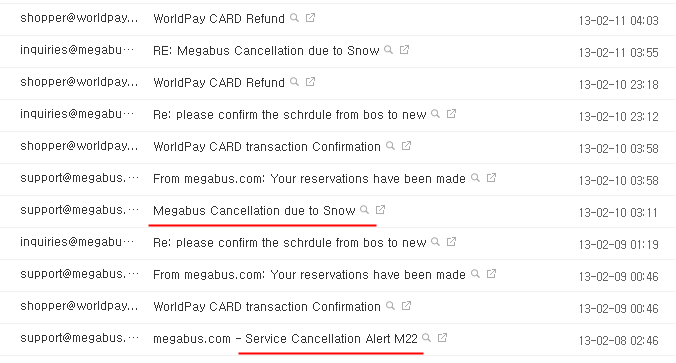Preview the 03:58 WorldPay CARD transaction Confirmation

point(390,146)
